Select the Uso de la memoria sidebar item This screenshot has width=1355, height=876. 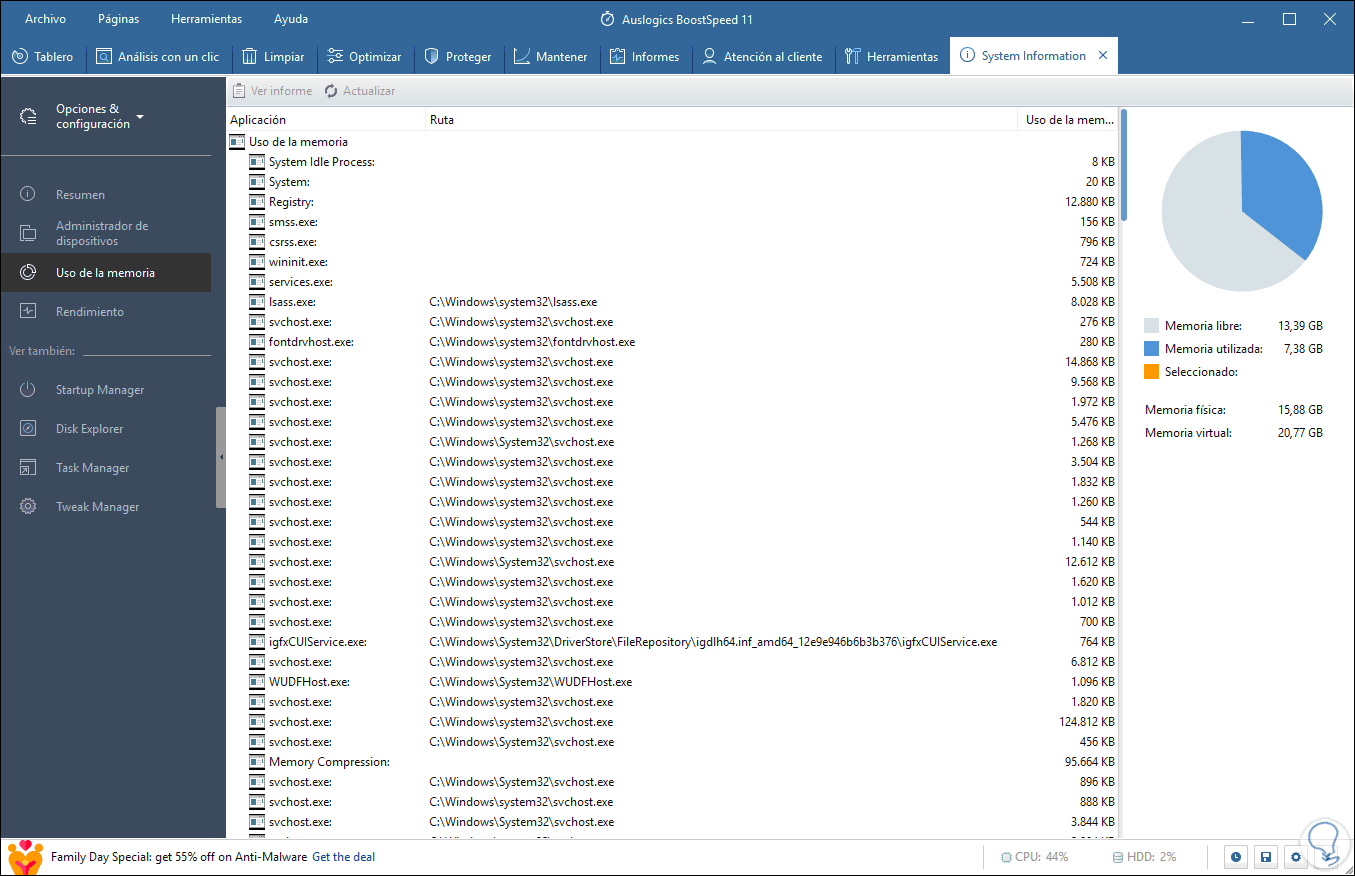pos(105,272)
